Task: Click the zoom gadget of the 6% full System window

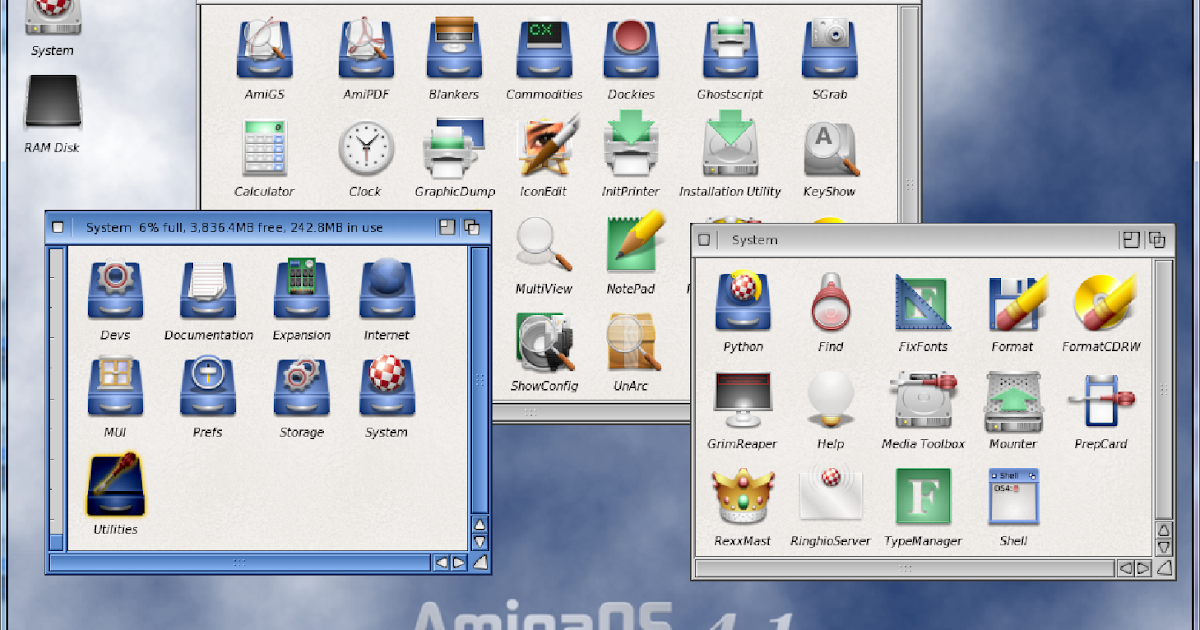Action: click(x=447, y=227)
